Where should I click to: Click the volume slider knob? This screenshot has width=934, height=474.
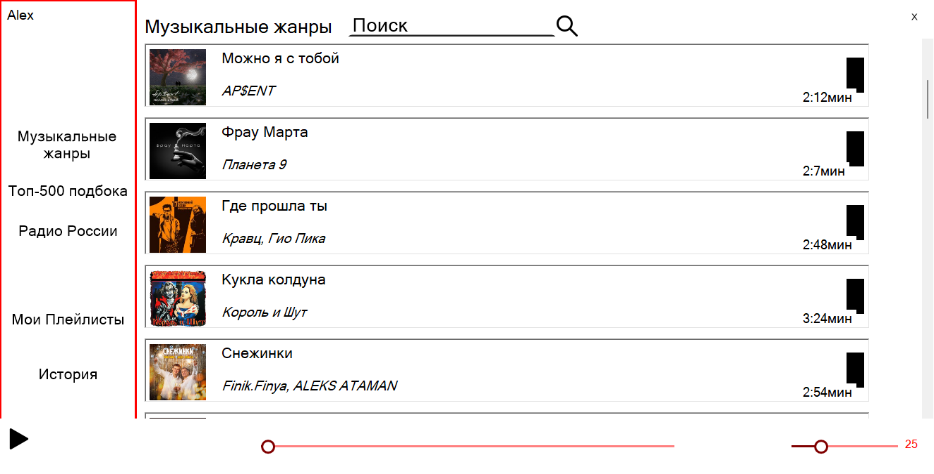(x=821, y=446)
